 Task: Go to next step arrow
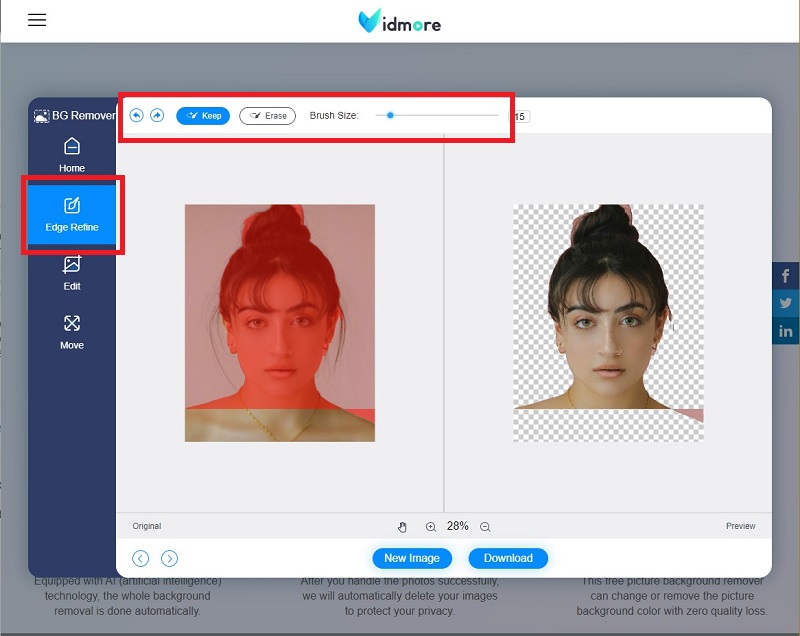coord(170,558)
